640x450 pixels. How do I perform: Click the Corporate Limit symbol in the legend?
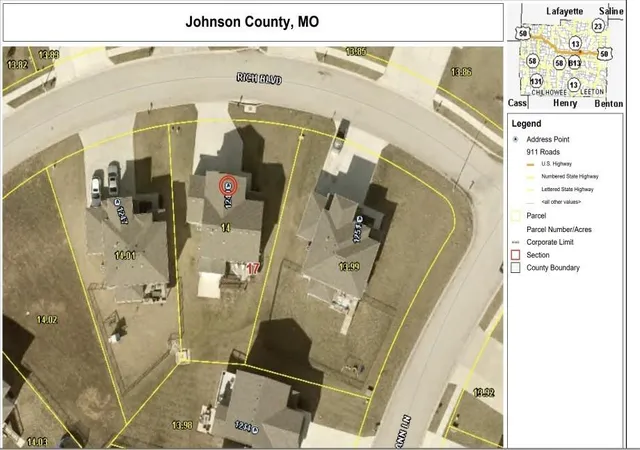click(x=516, y=243)
